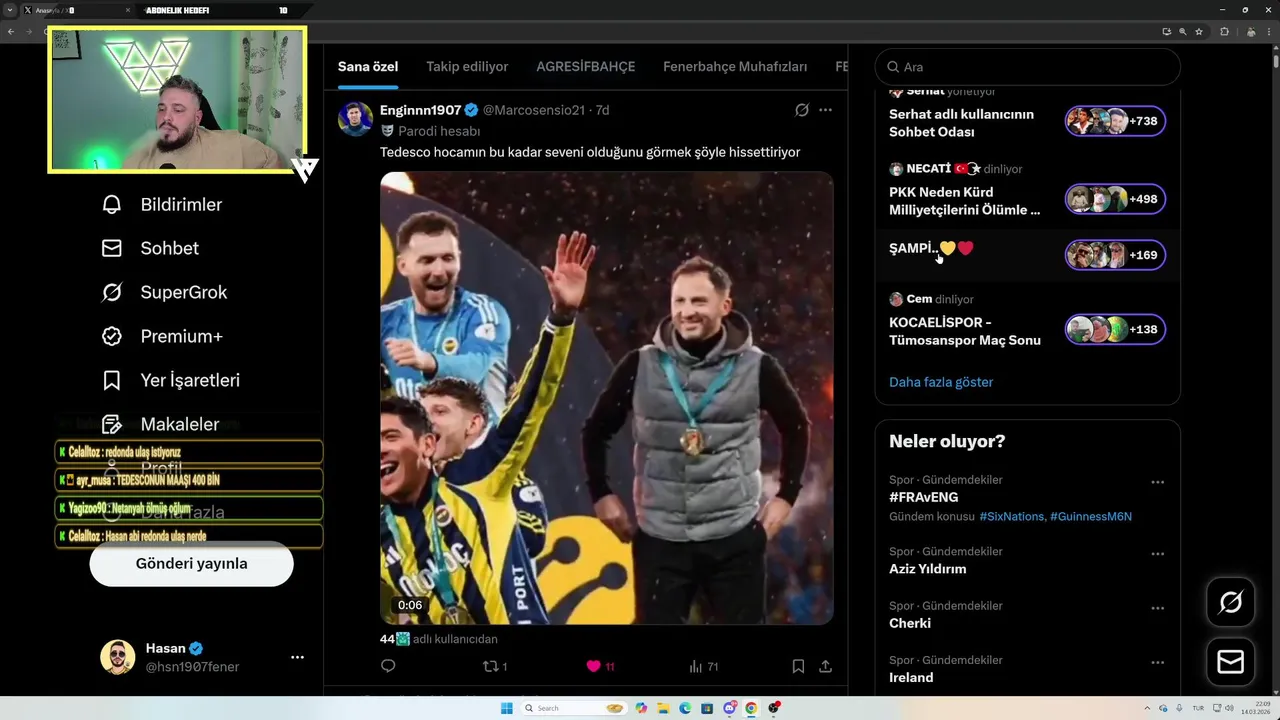The image size is (1280, 720).
Task: Open floating Grok button at bottom right
Action: click(1231, 602)
